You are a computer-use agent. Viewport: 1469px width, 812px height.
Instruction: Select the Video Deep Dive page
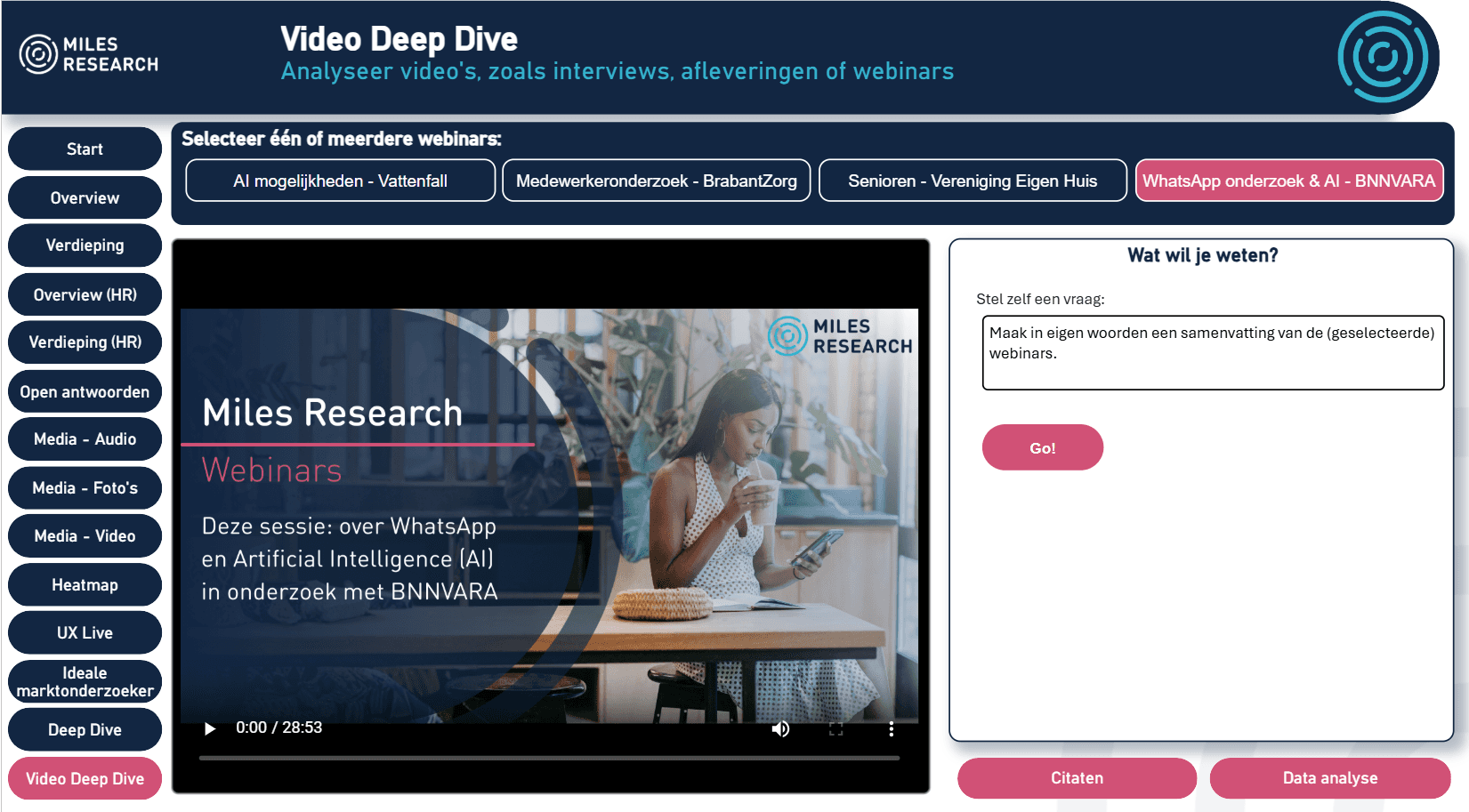pyautogui.click(x=85, y=779)
